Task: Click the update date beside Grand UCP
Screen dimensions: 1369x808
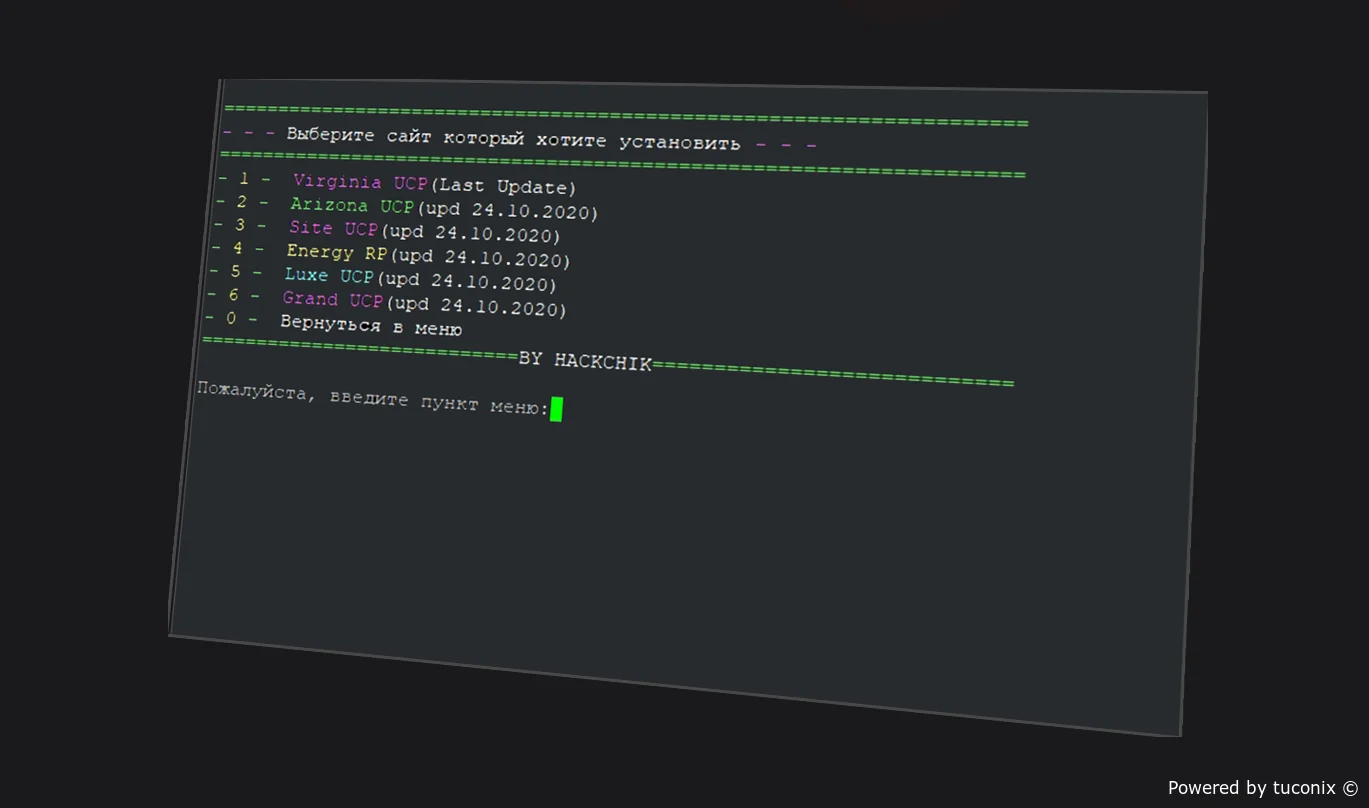Action: [x=476, y=305]
